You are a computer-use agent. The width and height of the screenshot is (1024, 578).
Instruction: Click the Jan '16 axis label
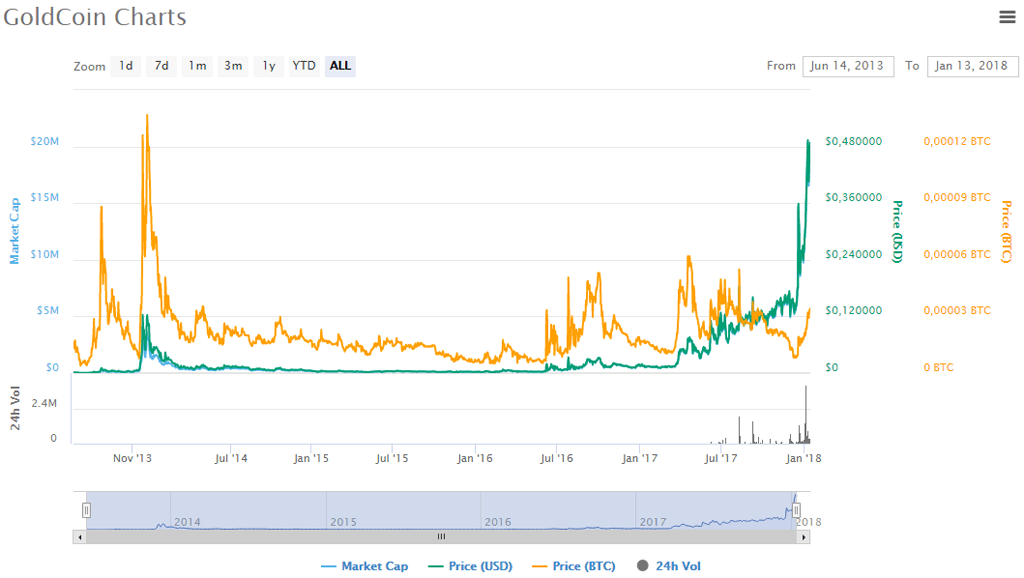coord(475,458)
